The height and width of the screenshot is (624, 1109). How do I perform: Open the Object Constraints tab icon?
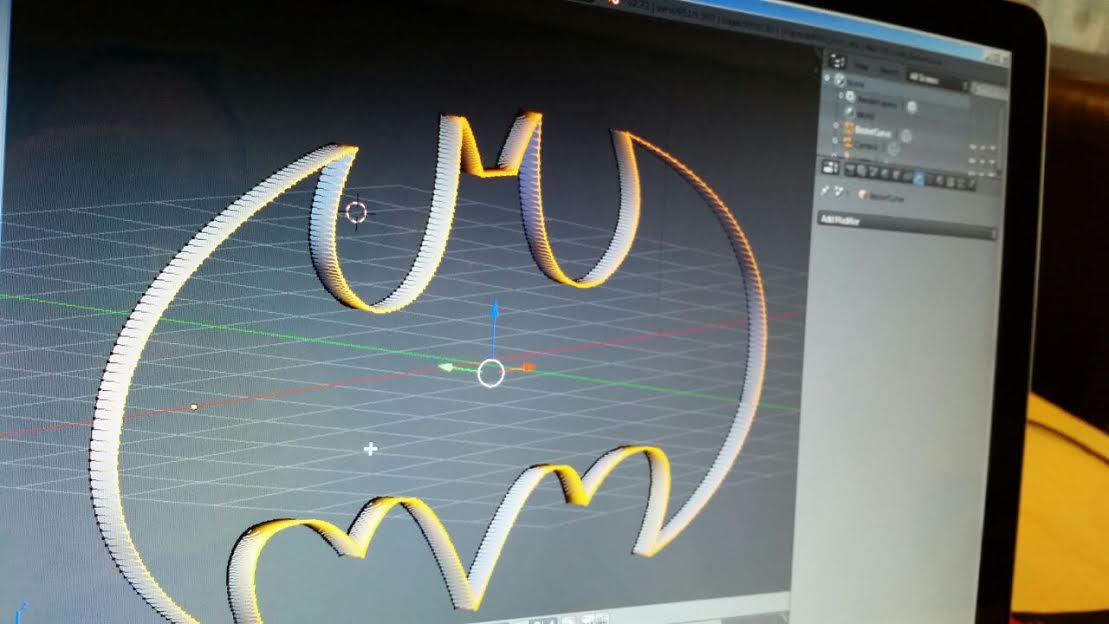click(907, 176)
